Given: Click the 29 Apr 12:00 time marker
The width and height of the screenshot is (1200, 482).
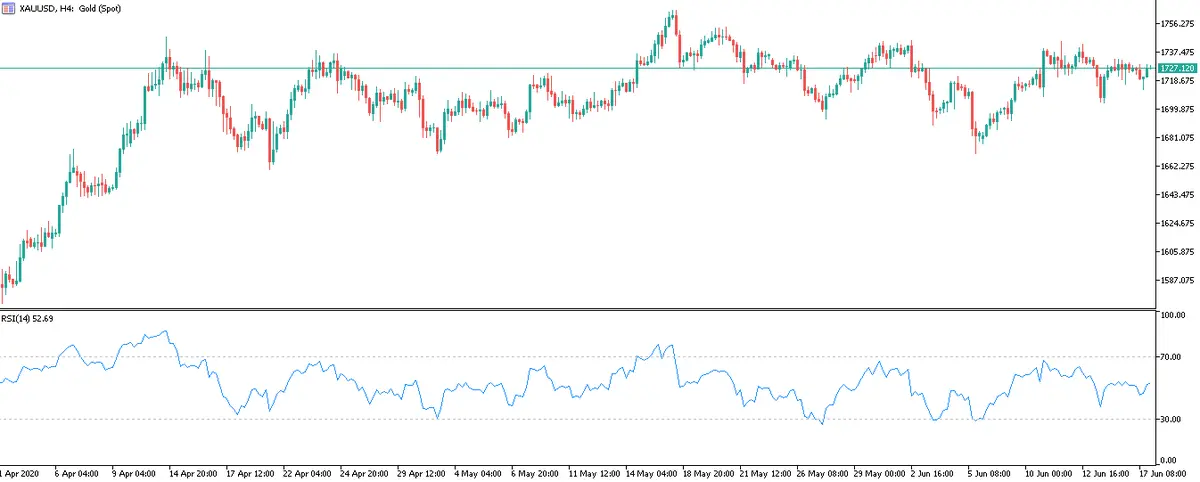Looking at the screenshot, I should [423, 471].
